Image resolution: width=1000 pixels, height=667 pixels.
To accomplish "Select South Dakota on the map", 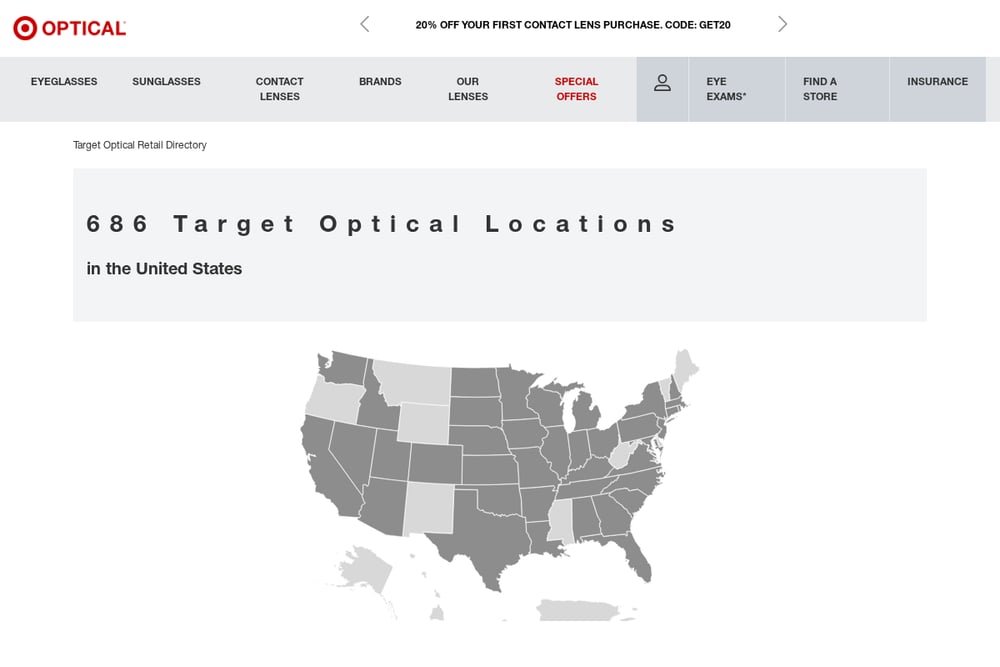I will tap(475, 411).
